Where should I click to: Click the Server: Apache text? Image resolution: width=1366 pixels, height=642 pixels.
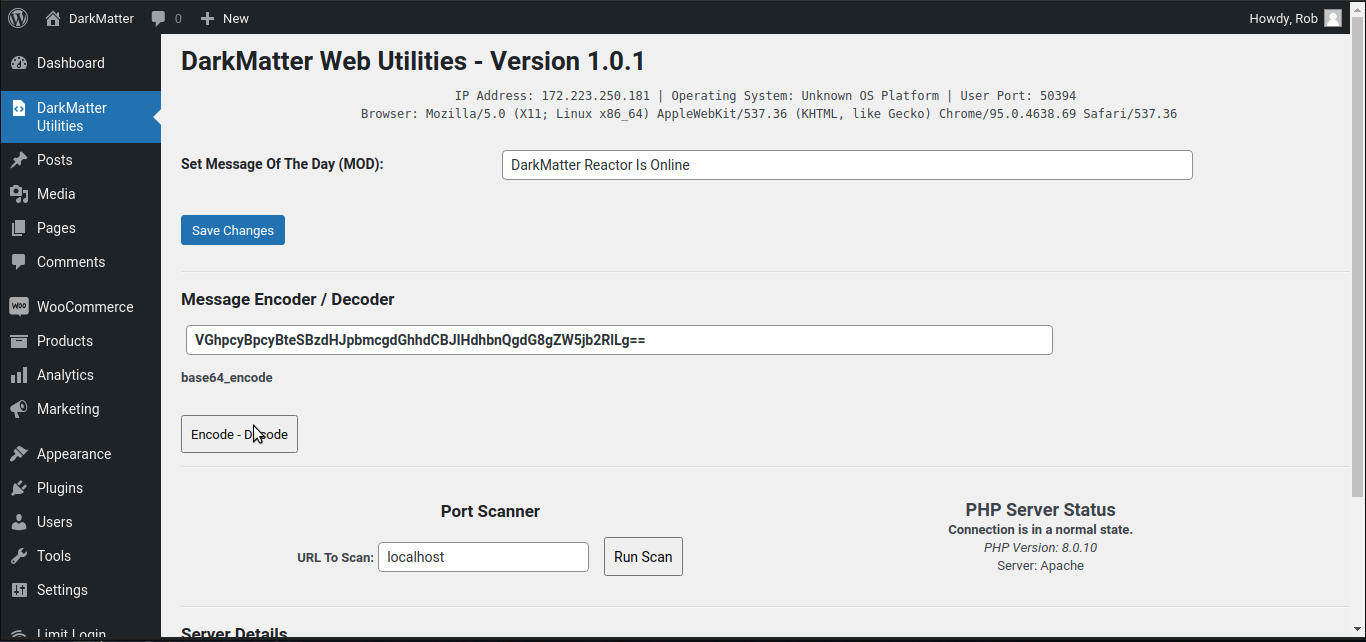(1040, 566)
